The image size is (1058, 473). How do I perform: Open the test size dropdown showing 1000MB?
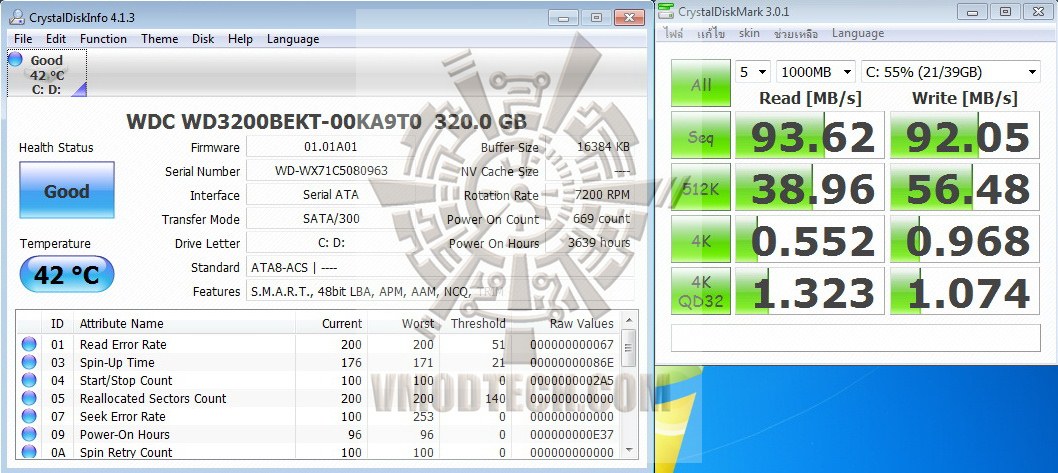tap(816, 72)
